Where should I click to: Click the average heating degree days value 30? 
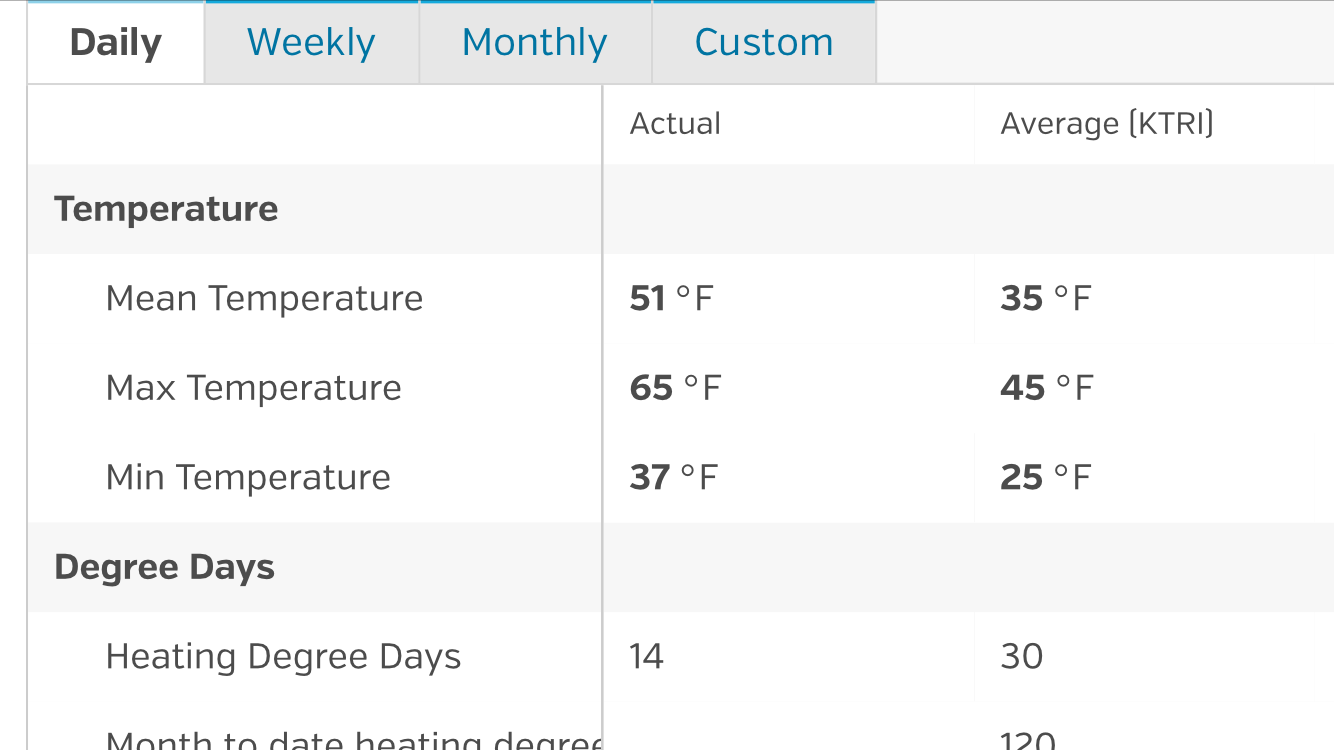pos(1021,657)
